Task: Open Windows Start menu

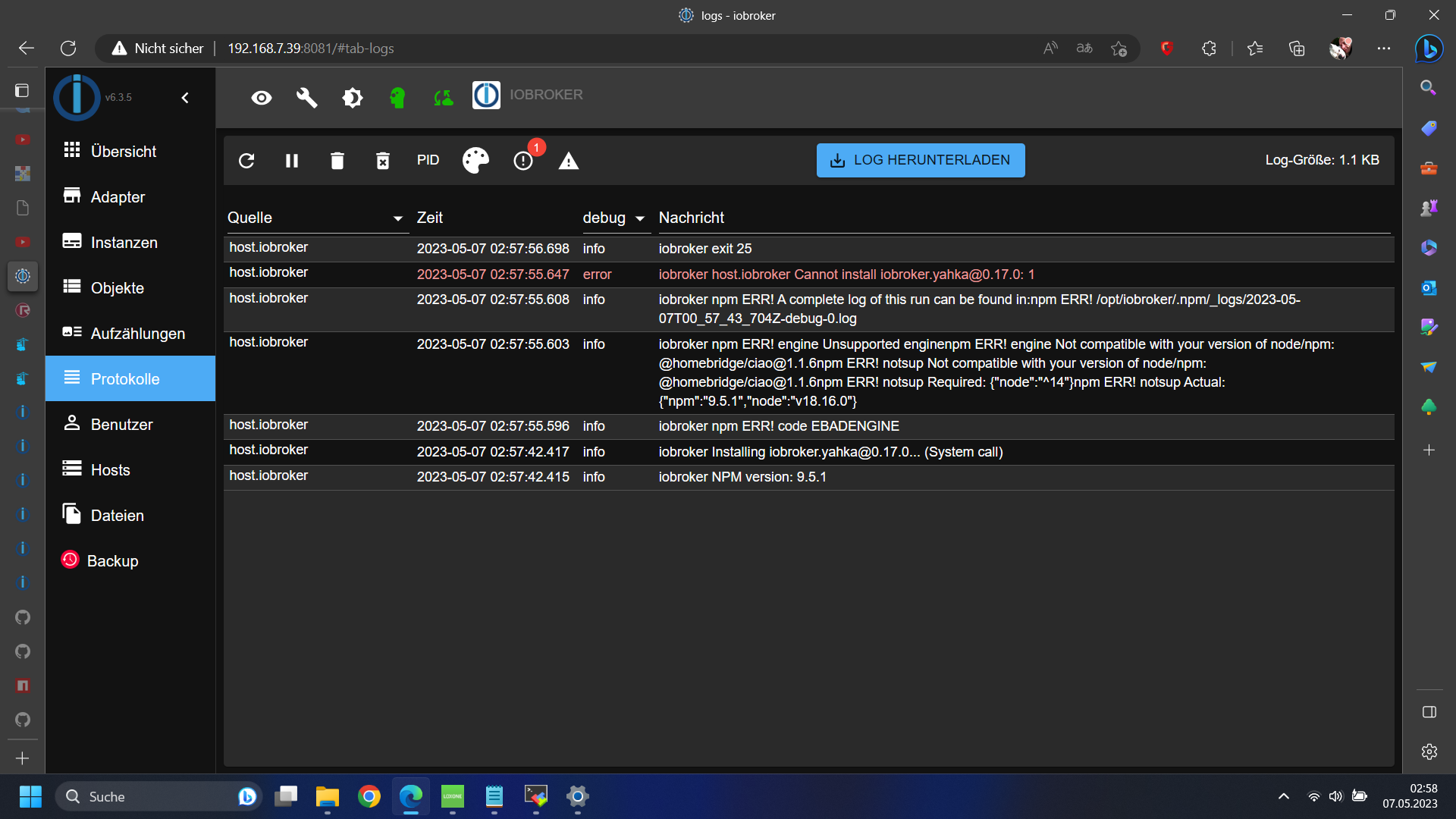Action: 30,796
